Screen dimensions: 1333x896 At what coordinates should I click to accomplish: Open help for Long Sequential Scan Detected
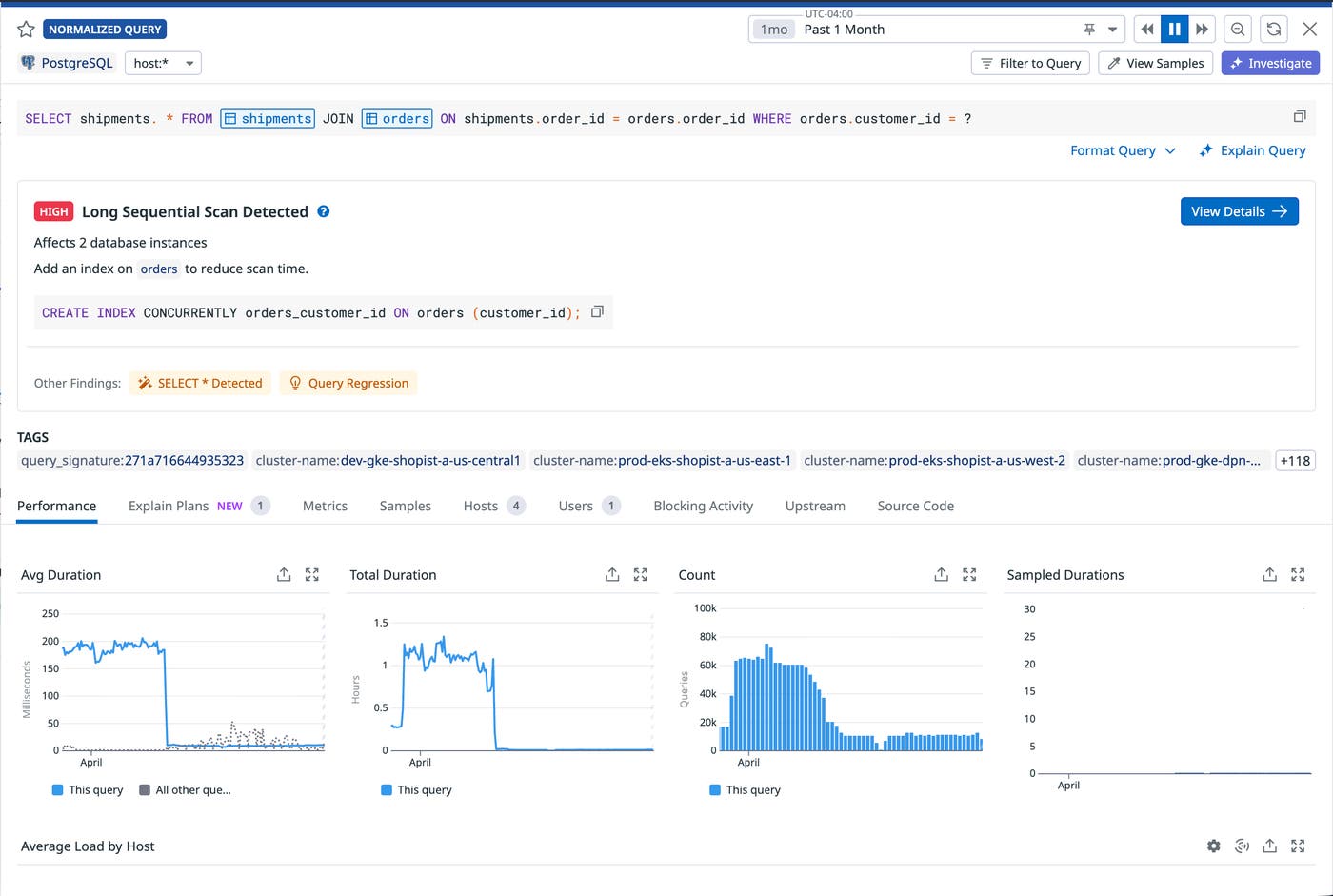[x=324, y=211]
